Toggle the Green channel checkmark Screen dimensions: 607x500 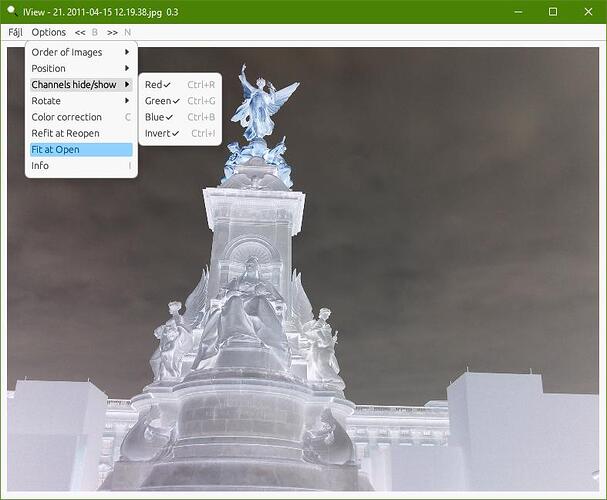click(x=180, y=101)
